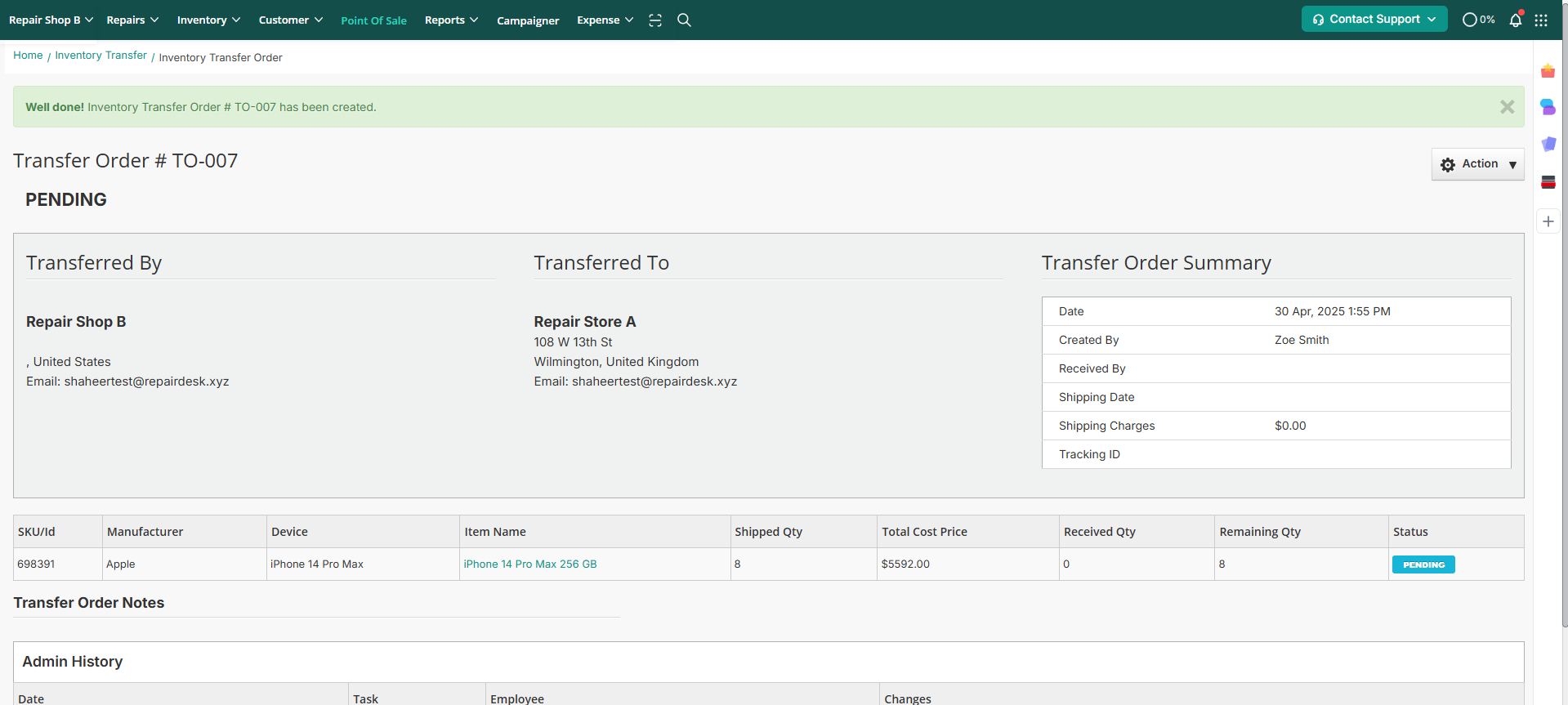
Task: Open the Repairs menu
Action: pyautogui.click(x=132, y=20)
